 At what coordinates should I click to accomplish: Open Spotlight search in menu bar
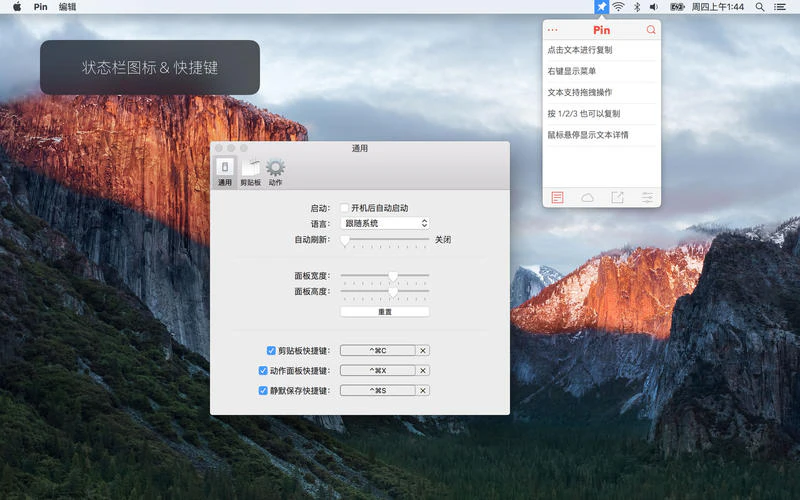pos(760,7)
